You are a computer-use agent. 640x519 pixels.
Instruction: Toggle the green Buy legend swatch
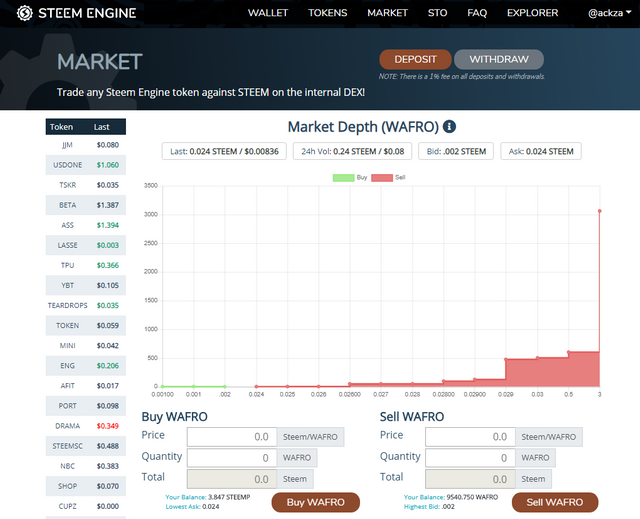[x=343, y=177]
